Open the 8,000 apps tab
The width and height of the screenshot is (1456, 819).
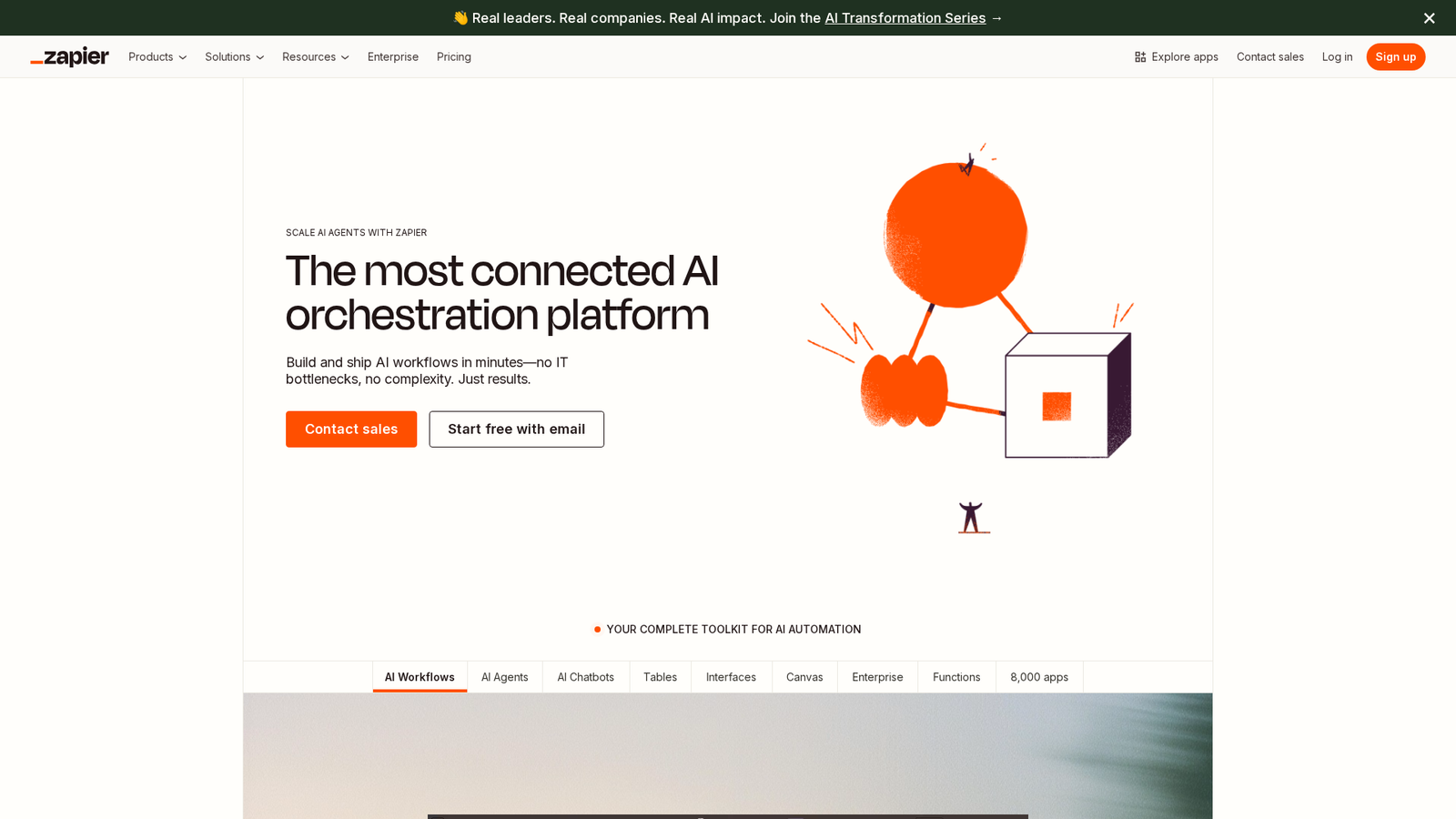(x=1039, y=677)
